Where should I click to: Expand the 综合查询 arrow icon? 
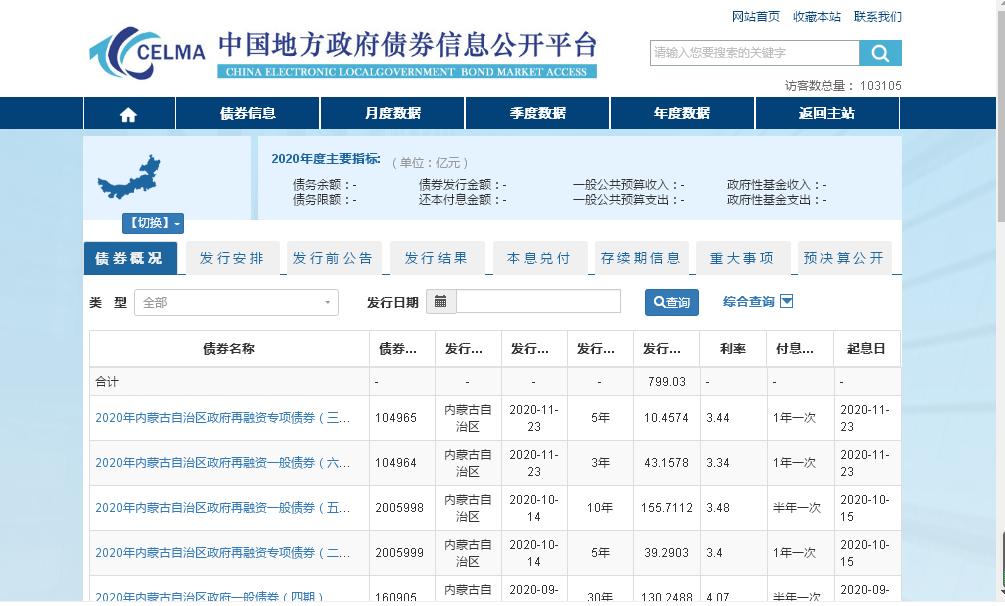point(786,302)
